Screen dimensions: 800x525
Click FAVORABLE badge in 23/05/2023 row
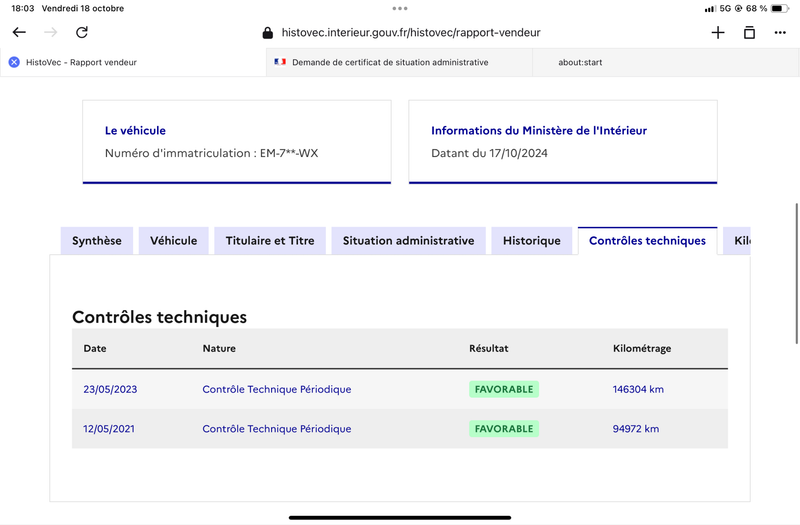pyautogui.click(x=504, y=389)
